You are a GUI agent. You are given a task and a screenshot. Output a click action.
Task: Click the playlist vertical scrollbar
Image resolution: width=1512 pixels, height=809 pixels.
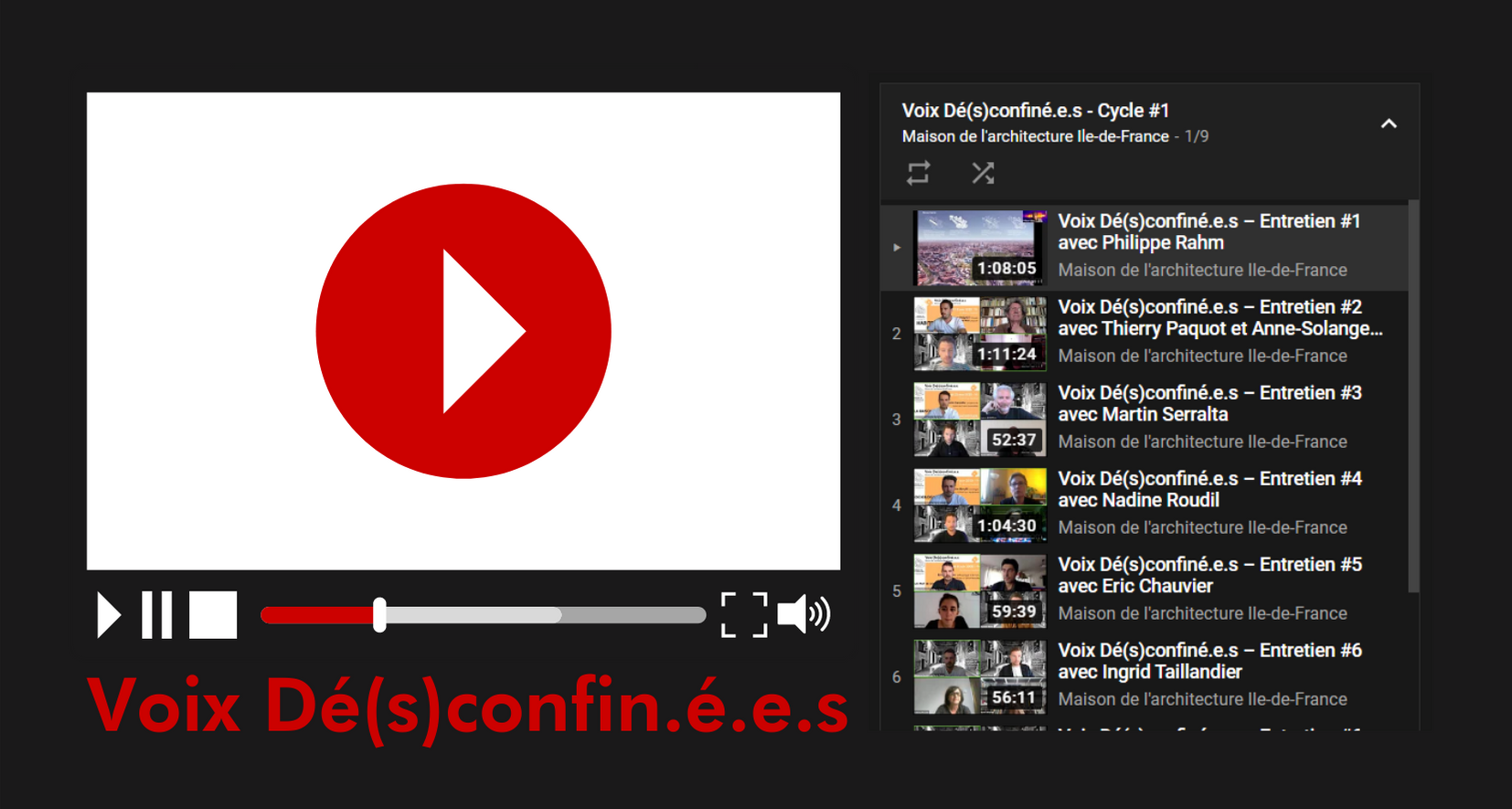click(x=1413, y=396)
